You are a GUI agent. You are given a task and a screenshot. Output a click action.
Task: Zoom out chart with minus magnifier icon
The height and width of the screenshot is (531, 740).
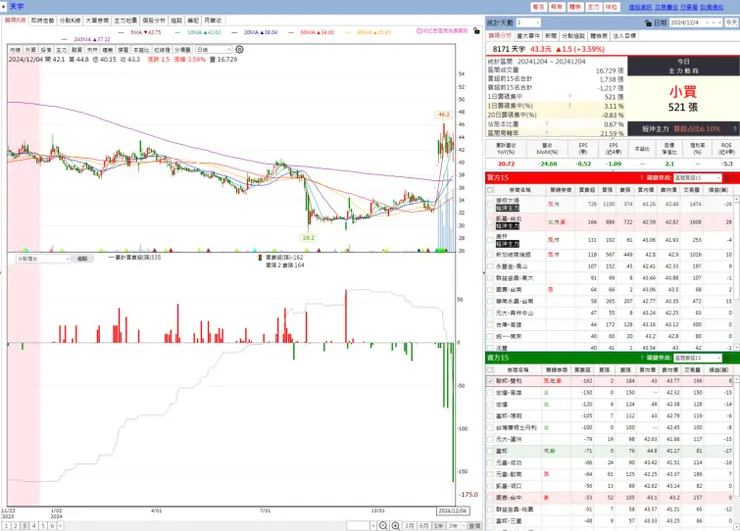383,525
